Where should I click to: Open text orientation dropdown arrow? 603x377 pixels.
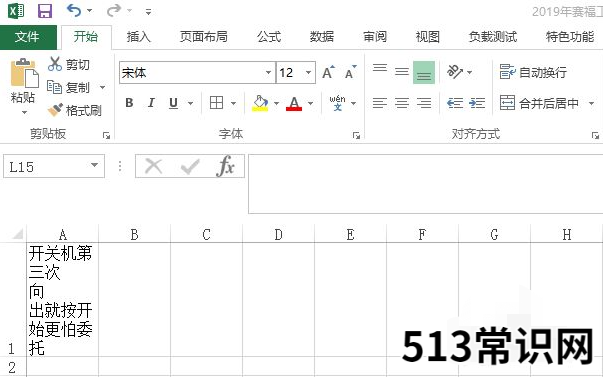coord(469,72)
